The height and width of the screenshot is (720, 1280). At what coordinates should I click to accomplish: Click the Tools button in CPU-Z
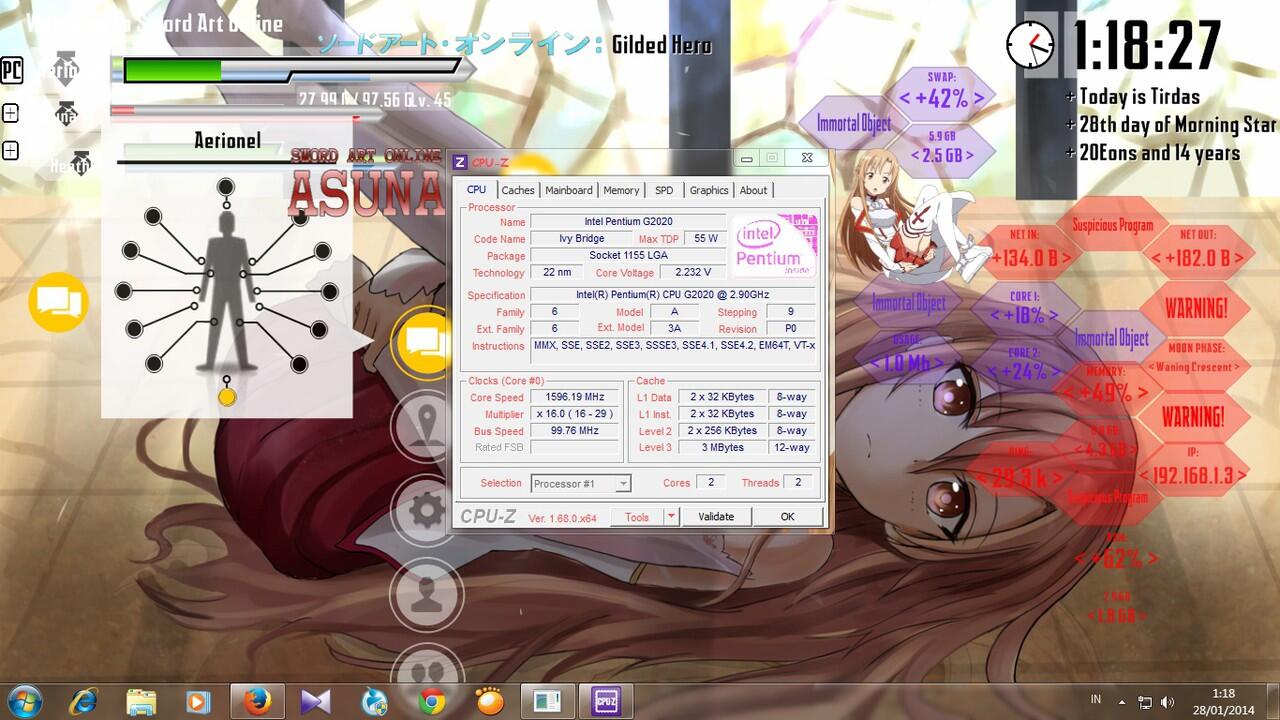[637, 516]
